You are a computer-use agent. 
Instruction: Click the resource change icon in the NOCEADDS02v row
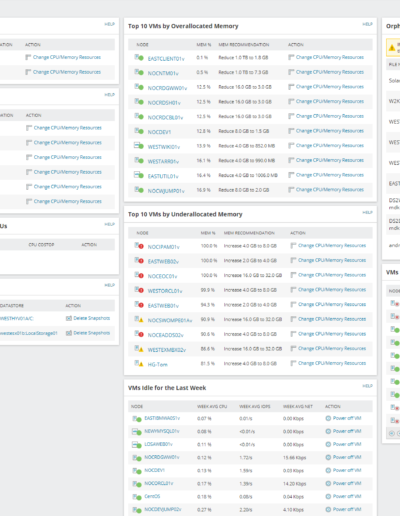pyautogui.click(x=293, y=334)
